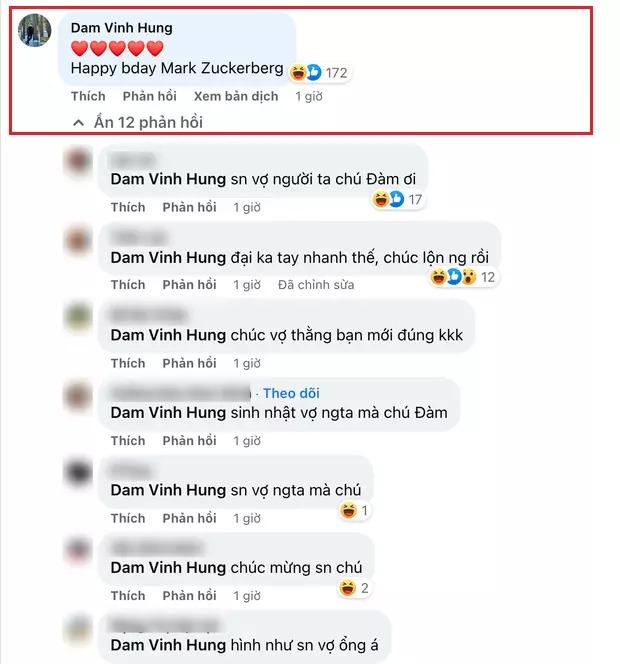View the 12 reactions on 'đại ka' reply
This screenshot has width=620, height=664.
tap(463, 277)
